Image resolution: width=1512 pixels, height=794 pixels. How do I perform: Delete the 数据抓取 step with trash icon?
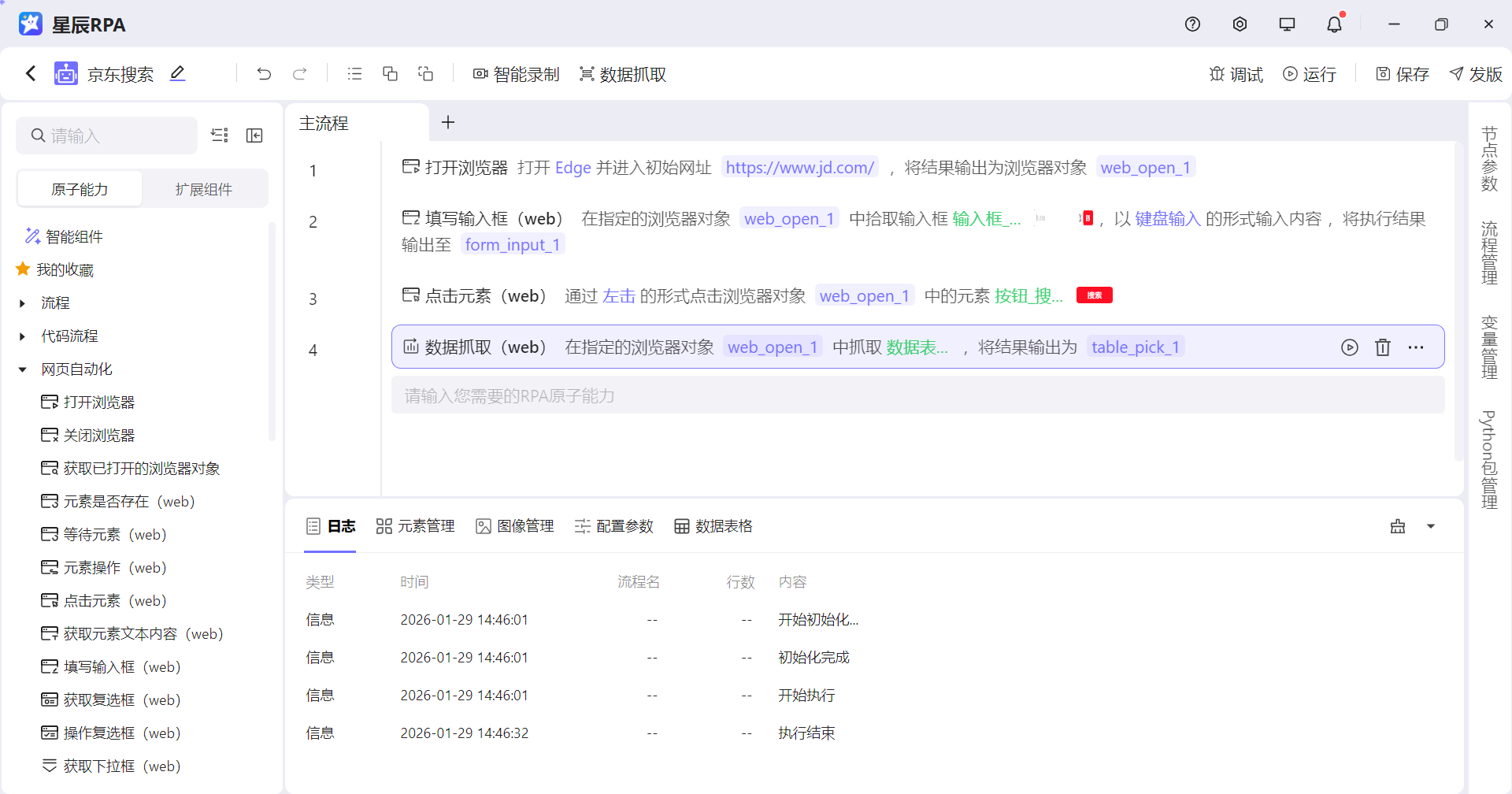[x=1383, y=347]
